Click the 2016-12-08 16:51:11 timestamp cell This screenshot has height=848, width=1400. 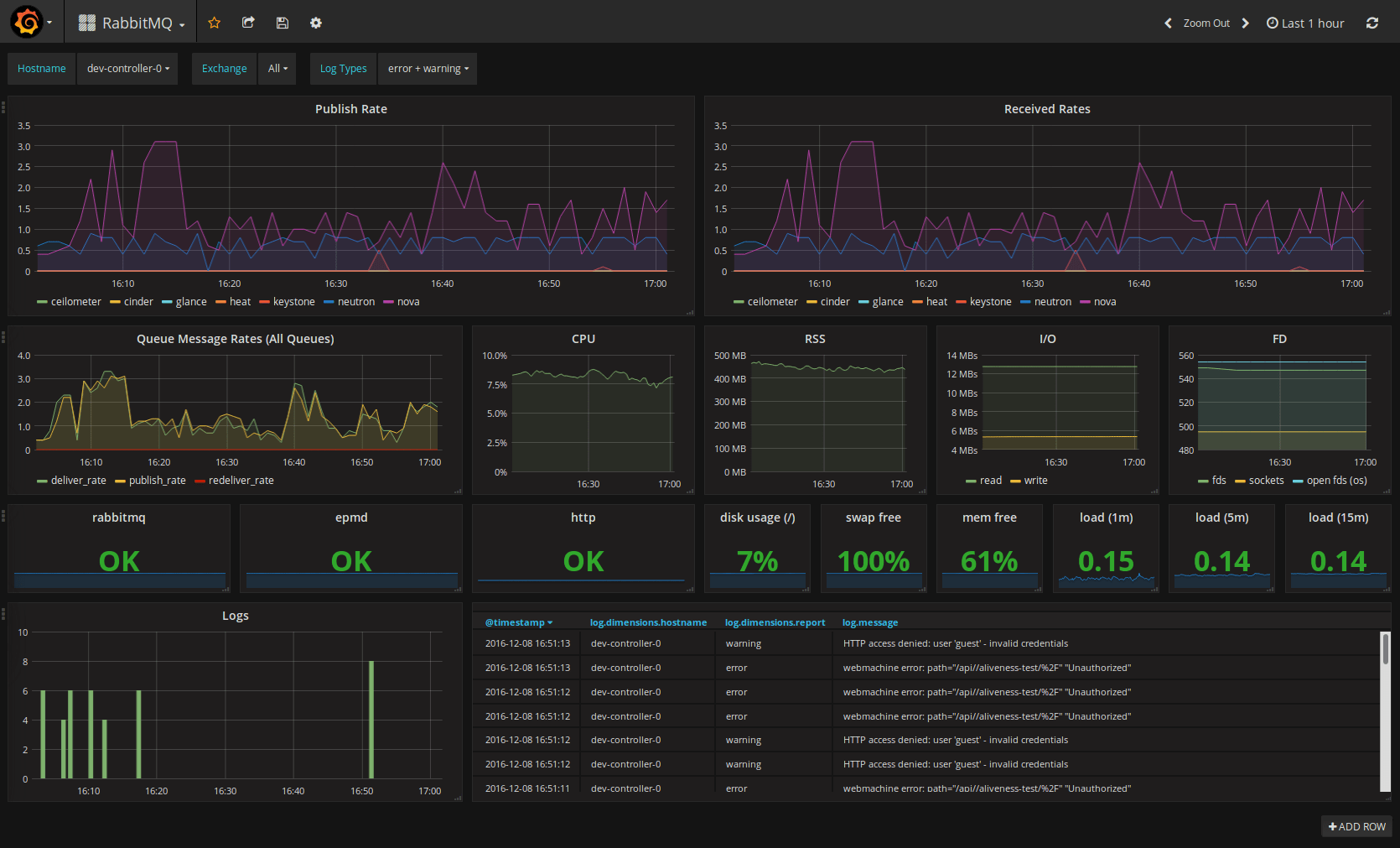pyautogui.click(x=527, y=788)
